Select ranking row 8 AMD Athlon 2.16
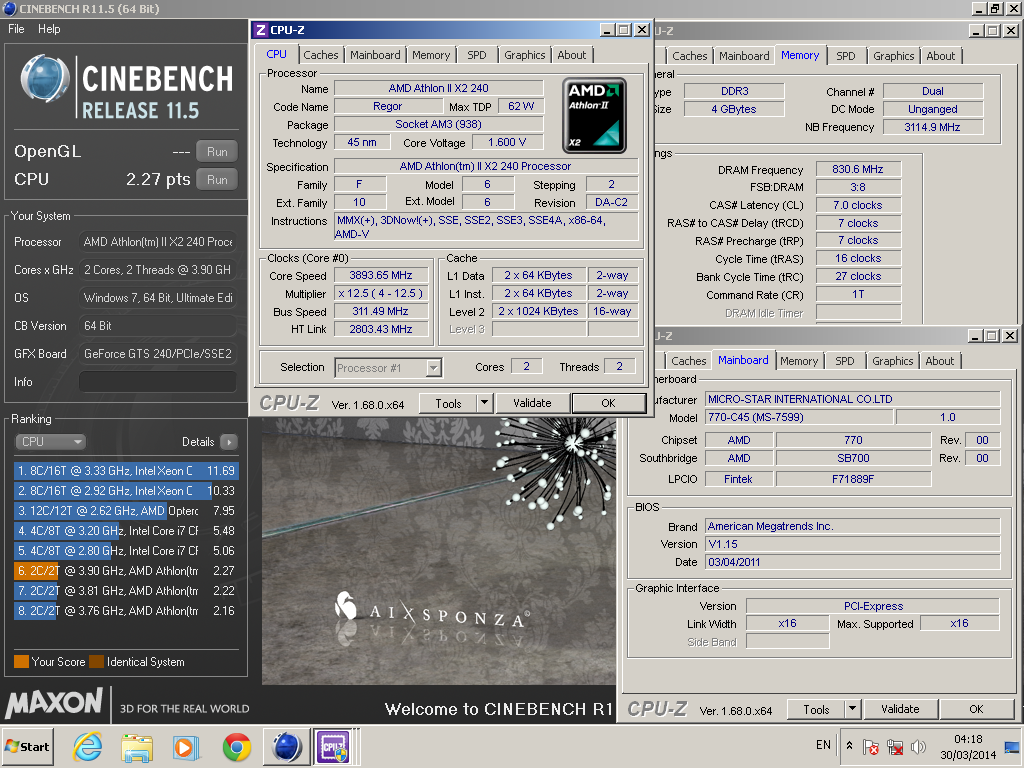The height and width of the screenshot is (768, 1024). 126,611
